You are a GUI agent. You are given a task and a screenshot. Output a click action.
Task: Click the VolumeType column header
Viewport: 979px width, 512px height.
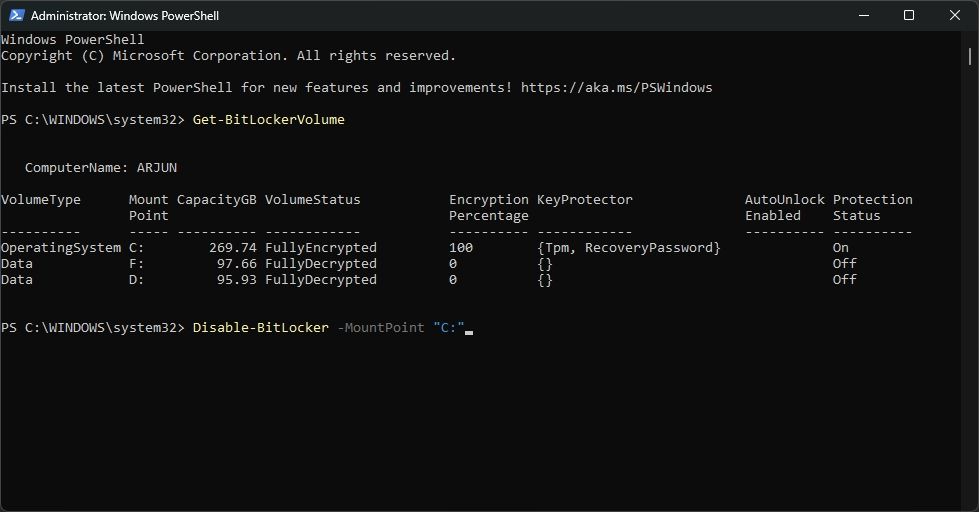click(x=41, y=199)
